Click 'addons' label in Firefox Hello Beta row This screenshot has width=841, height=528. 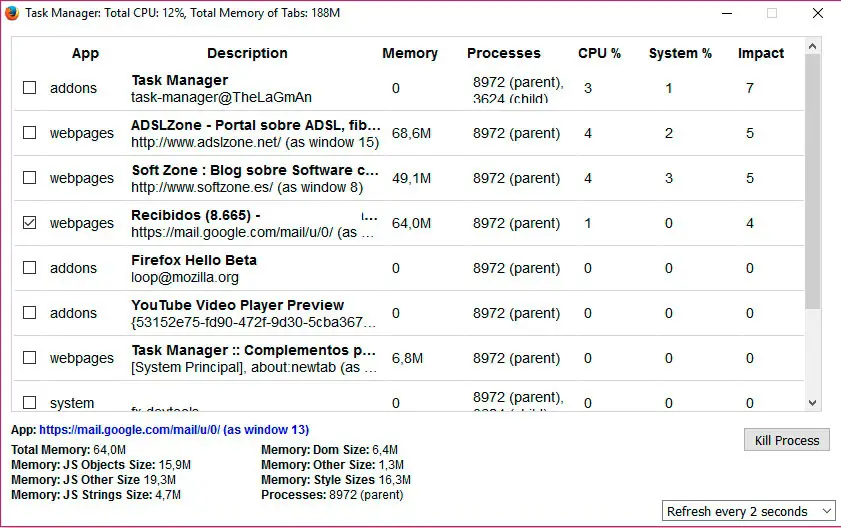[73, 268]
